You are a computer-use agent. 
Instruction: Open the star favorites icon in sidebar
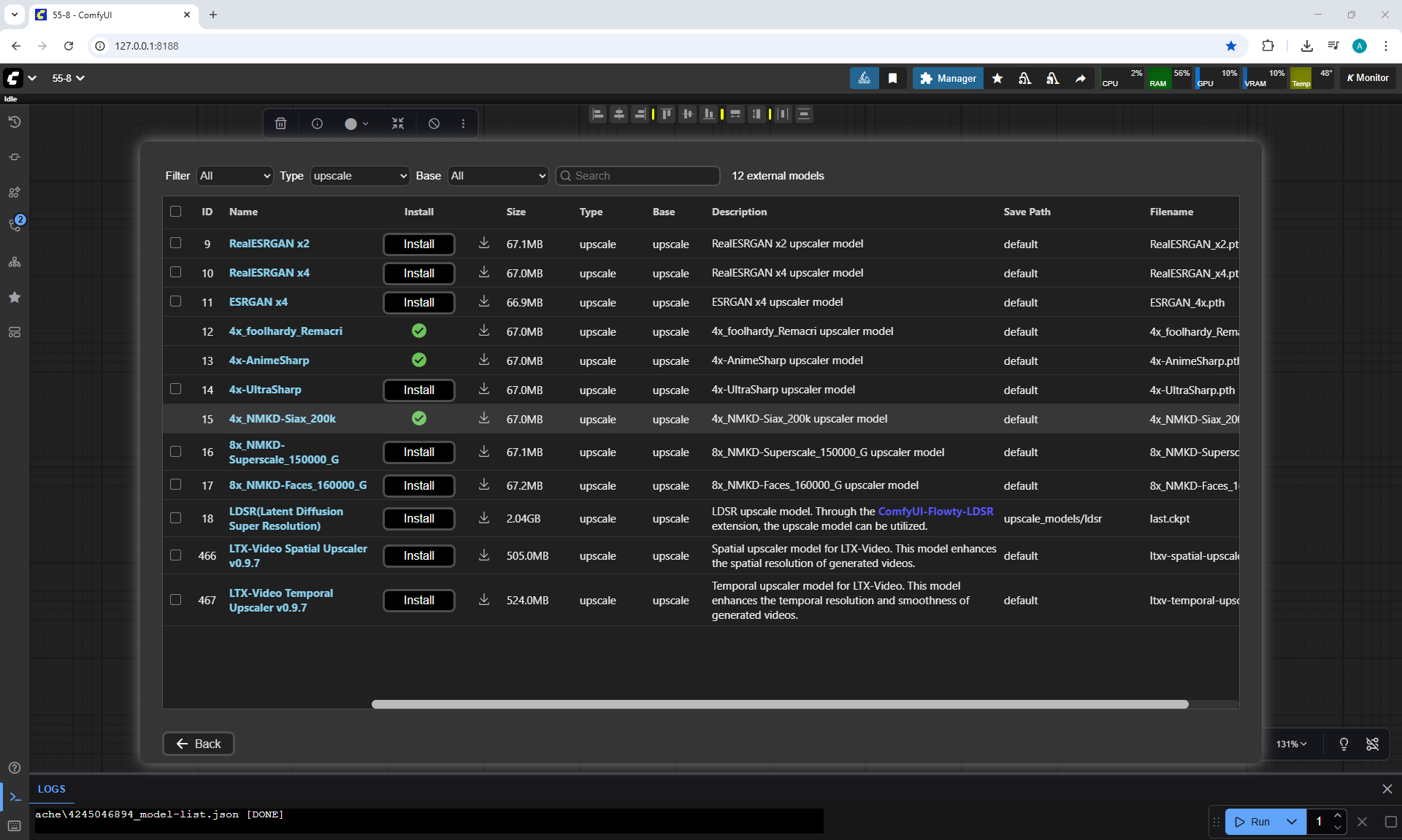point(14,297)
